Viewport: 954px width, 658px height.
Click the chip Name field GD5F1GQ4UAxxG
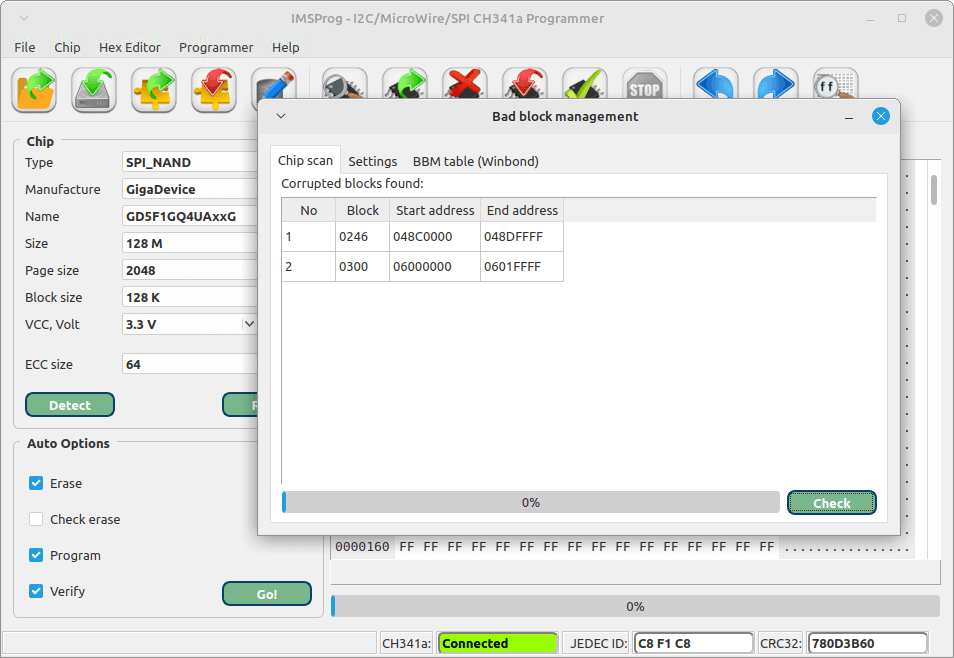pyautogui.click(x=190, y=216)
